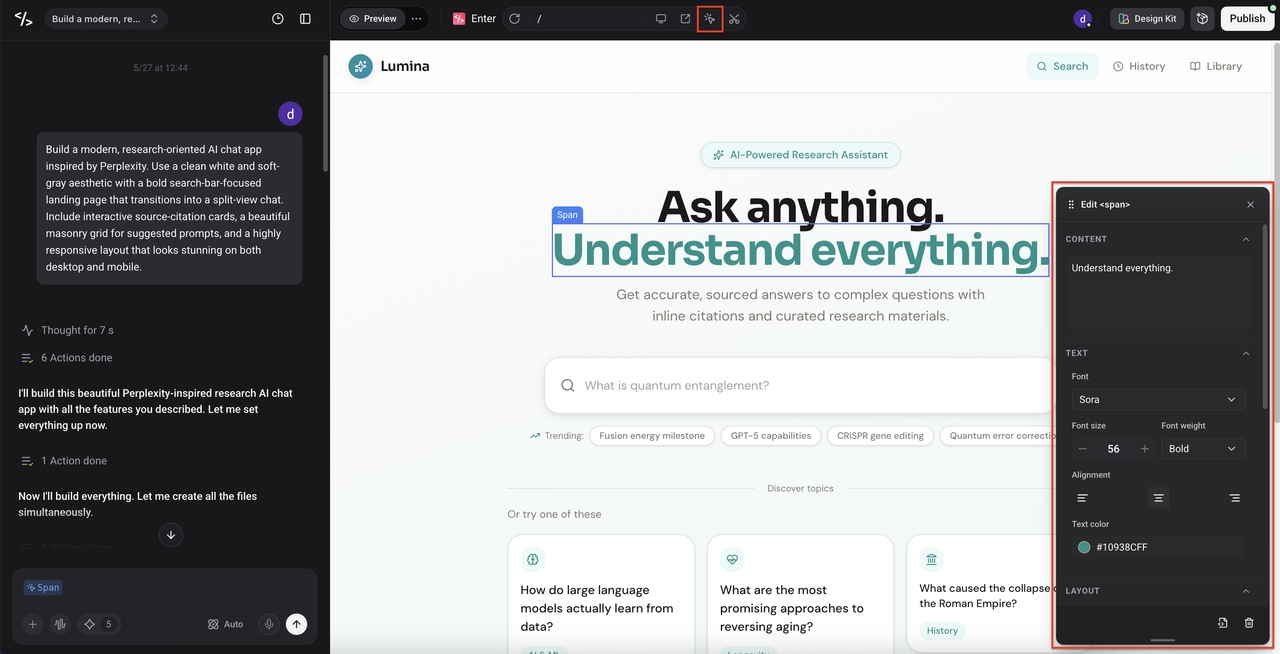Send the message with the up-arrow button

(296, 624)
